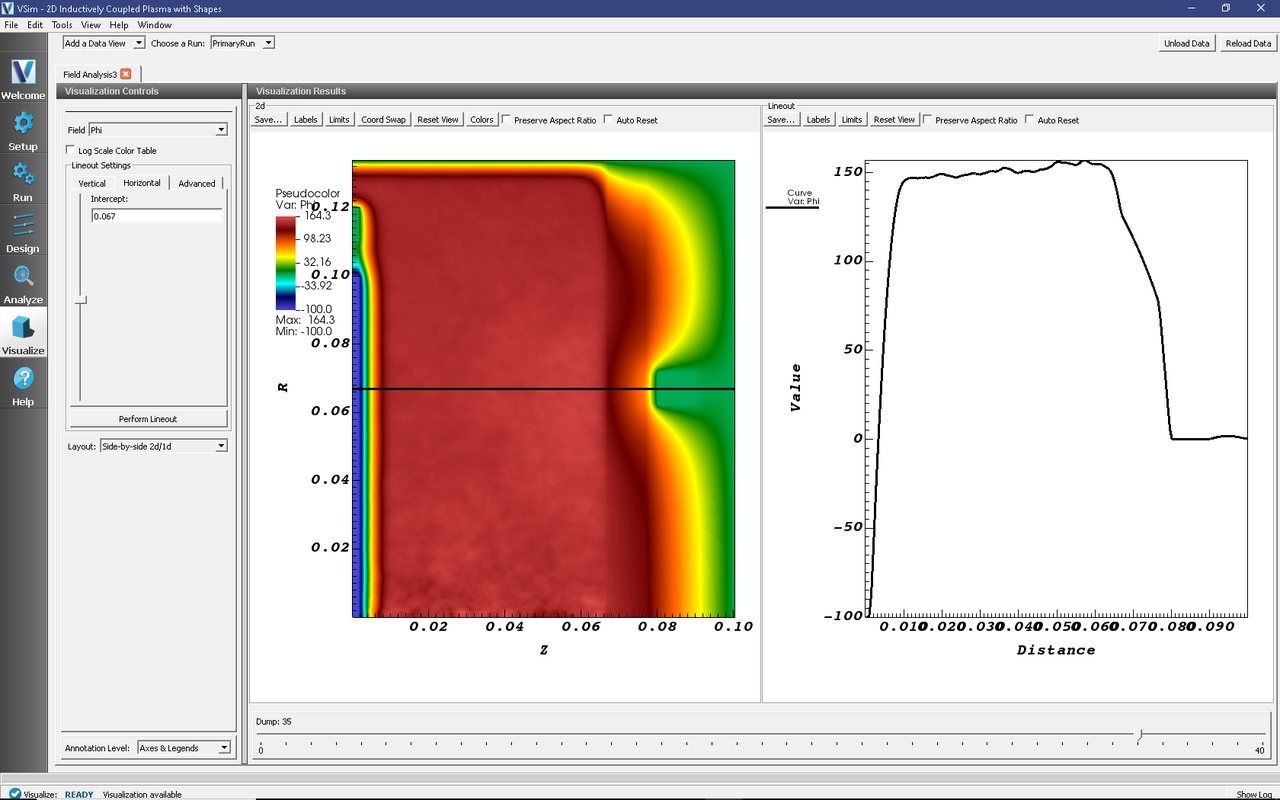Viewport: 1280px width, 800px height.
Task: Open the File menu
Action: (11, 25)
